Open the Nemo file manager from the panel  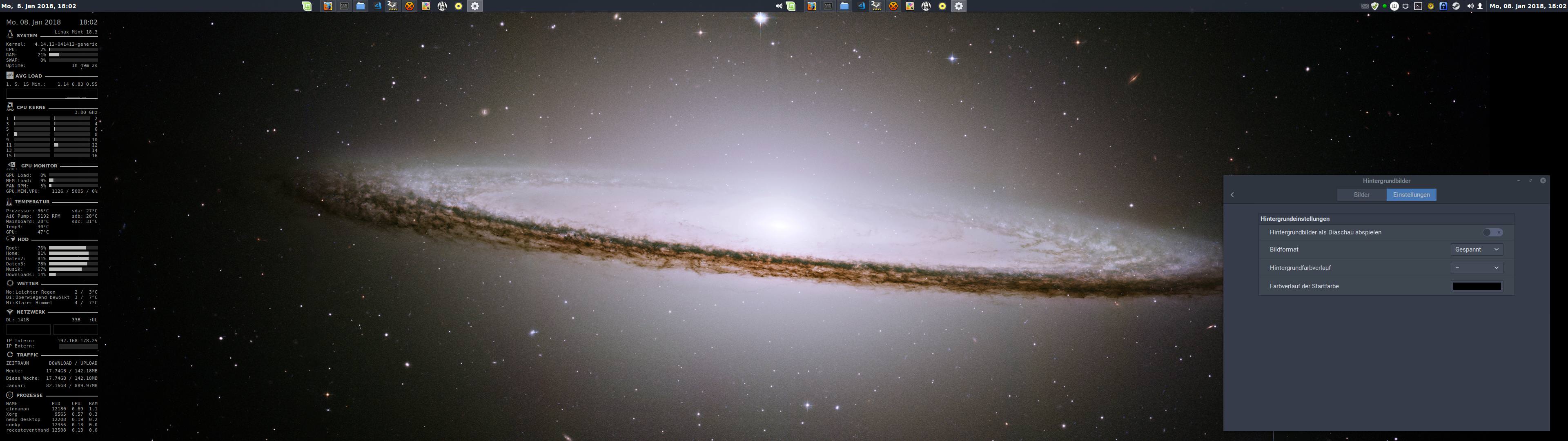click(360, 6)
